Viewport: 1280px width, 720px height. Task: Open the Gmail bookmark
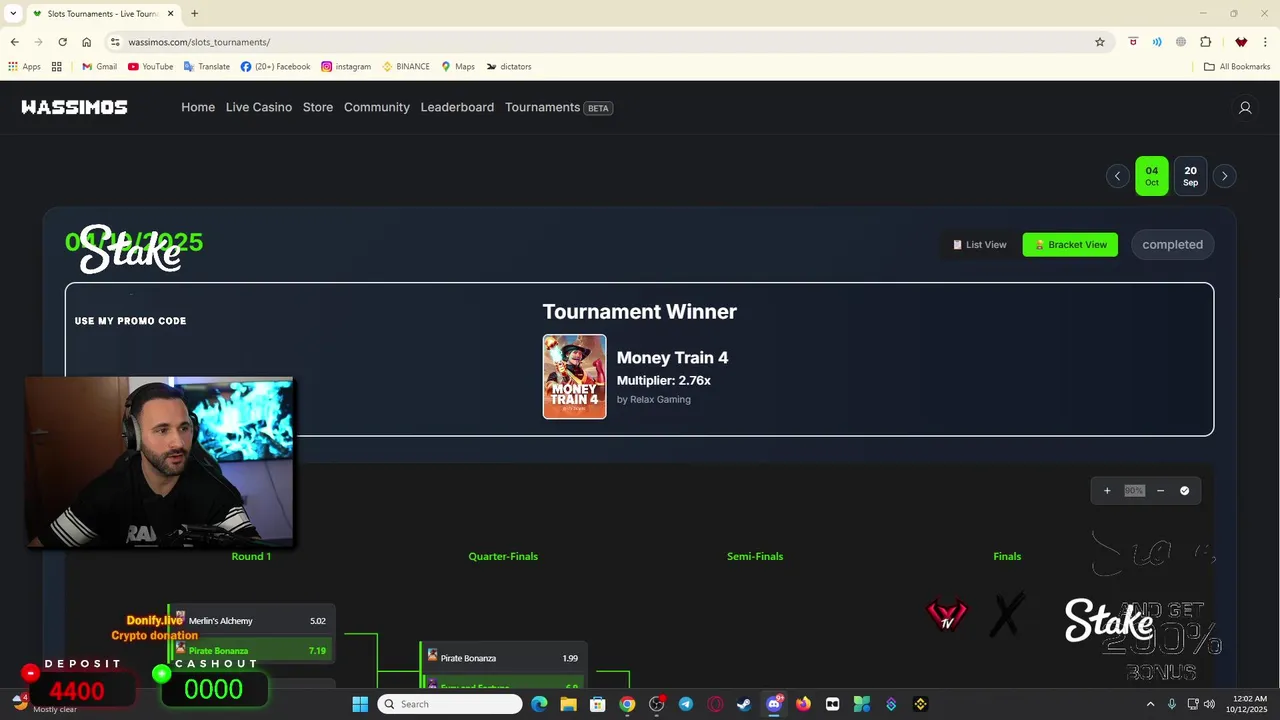(99, 67)
